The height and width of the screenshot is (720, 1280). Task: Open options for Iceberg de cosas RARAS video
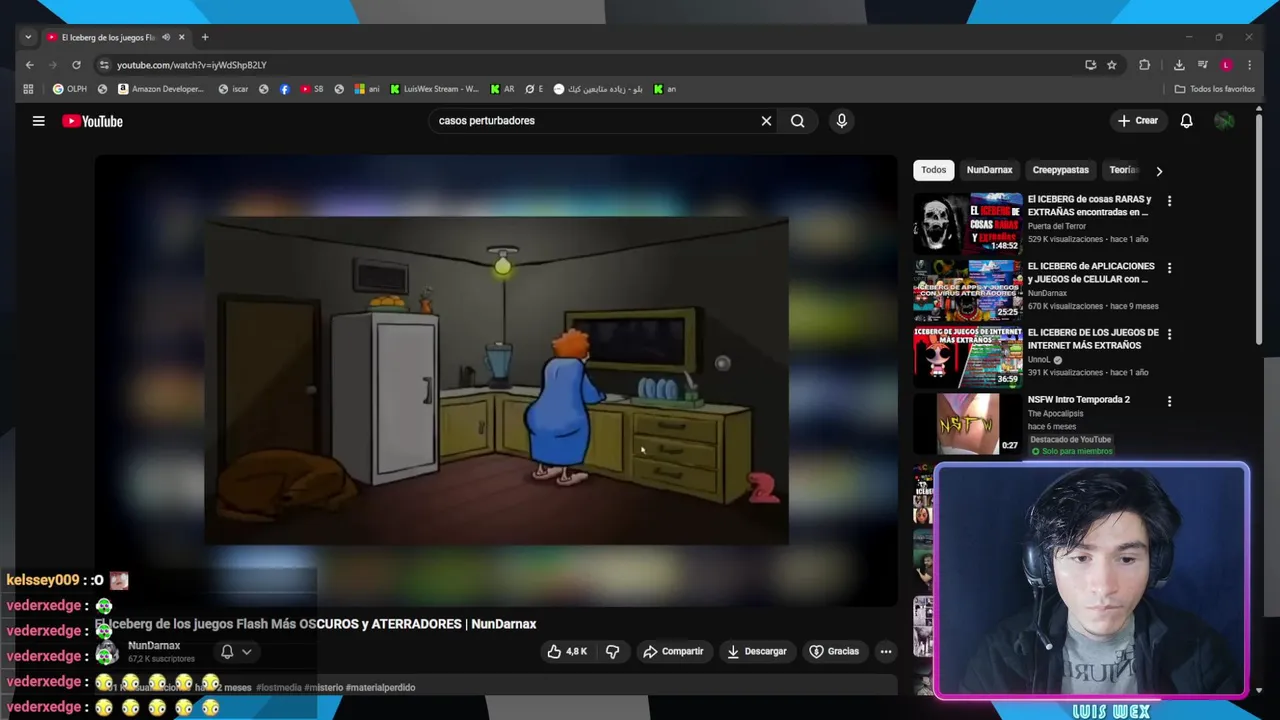point(1169,201)
